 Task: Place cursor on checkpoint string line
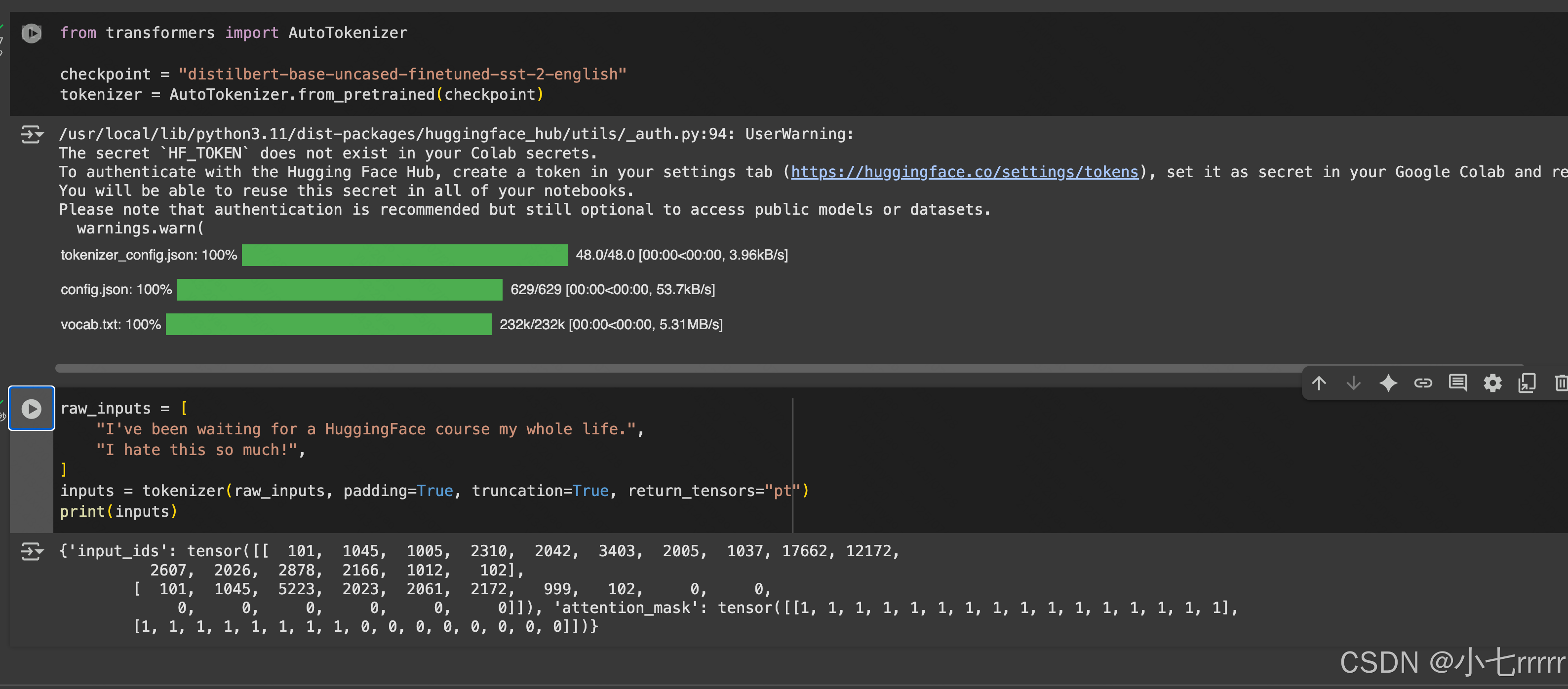343,74
